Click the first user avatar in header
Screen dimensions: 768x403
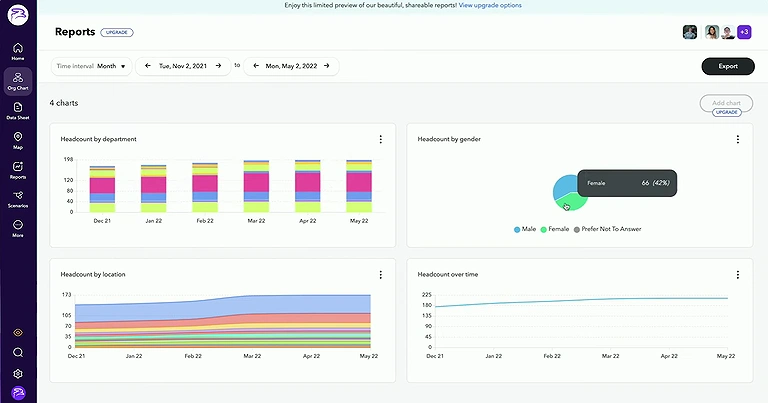pyautogui.click(x=690, y=32)
